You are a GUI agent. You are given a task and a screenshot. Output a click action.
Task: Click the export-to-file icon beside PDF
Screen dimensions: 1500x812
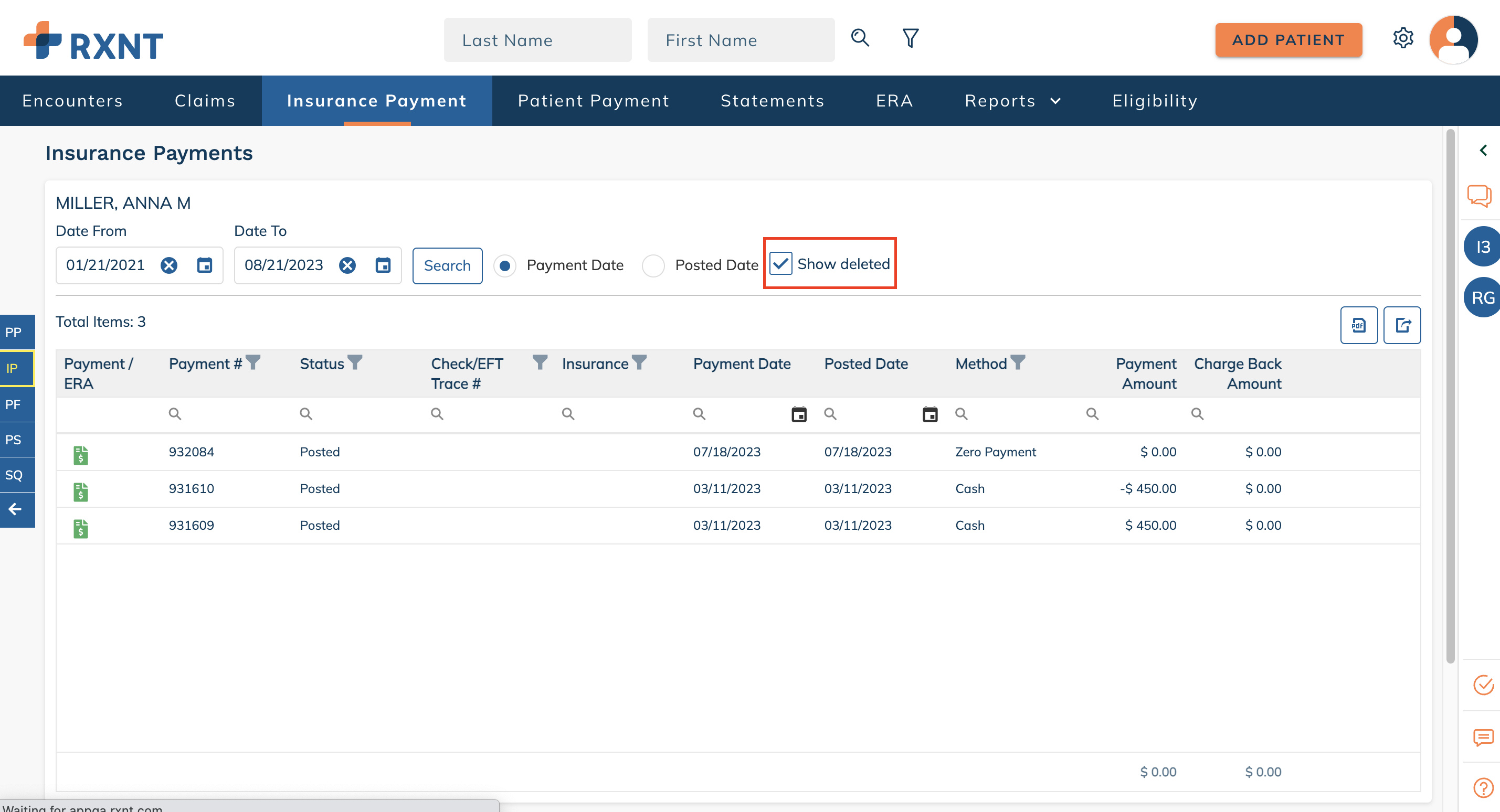click(x=1401, y=325)
